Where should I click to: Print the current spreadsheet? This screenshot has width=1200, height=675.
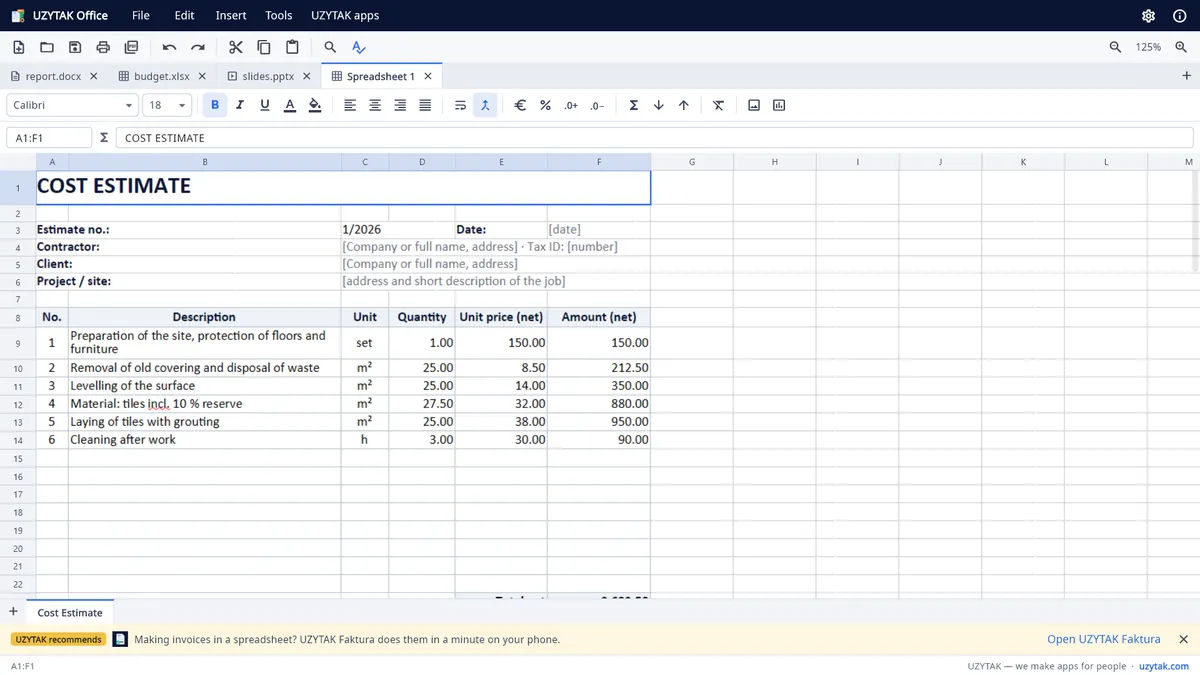[x=103, y=47]
